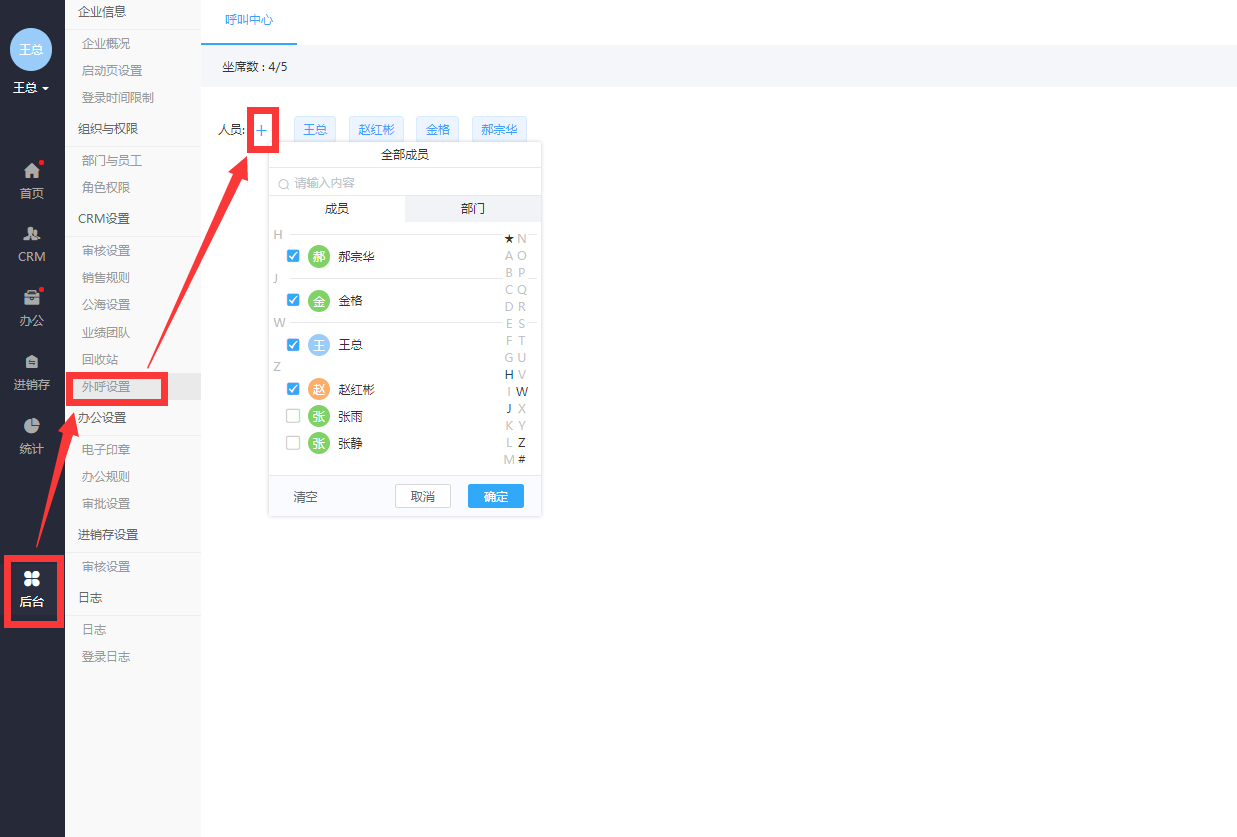Click the plus icon to add 人员

tap(262, 130)
